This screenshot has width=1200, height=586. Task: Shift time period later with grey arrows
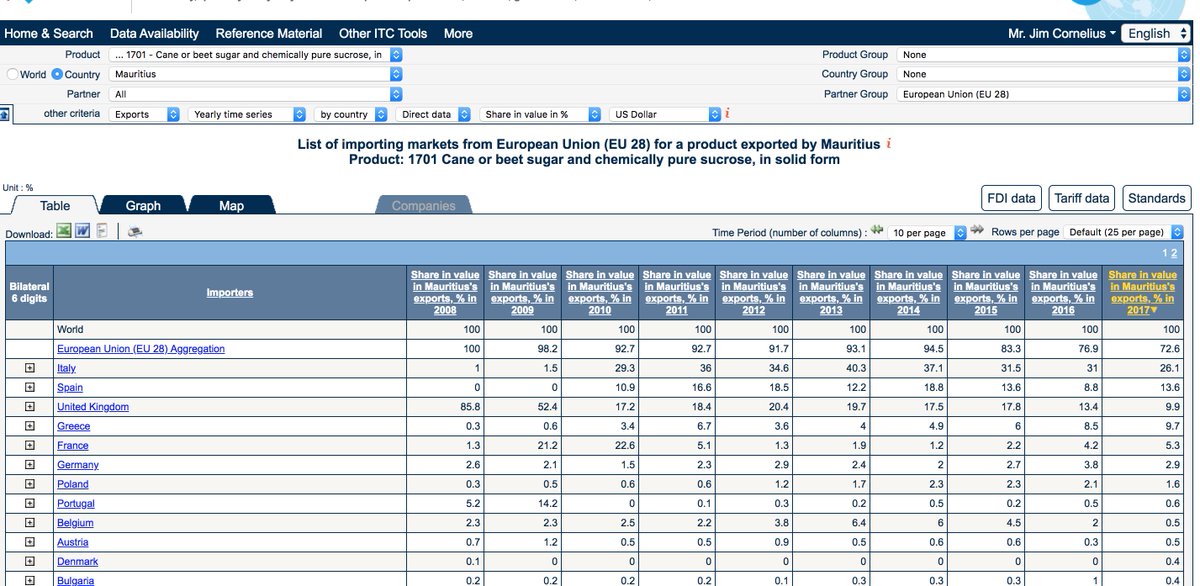click(x=978, y=231)
